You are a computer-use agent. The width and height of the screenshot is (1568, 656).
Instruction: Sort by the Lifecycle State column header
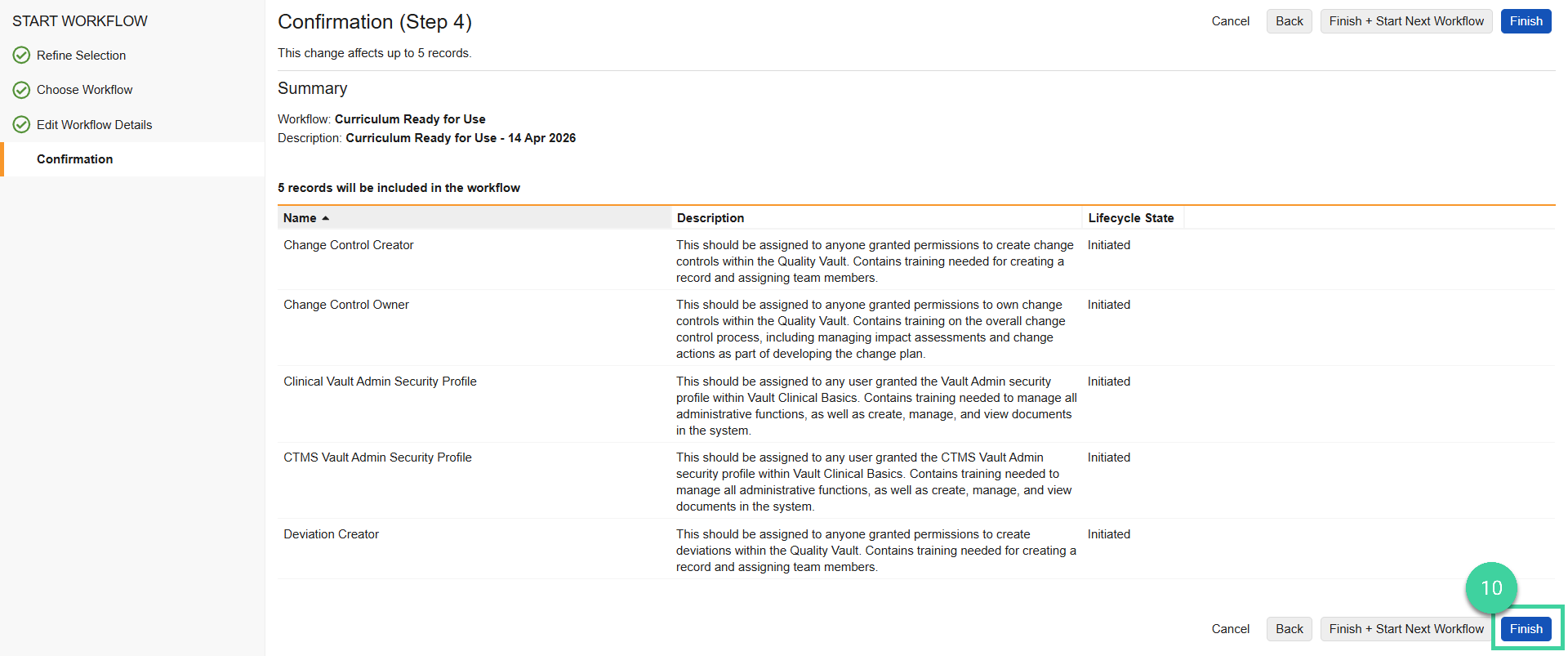(1130, 218)
